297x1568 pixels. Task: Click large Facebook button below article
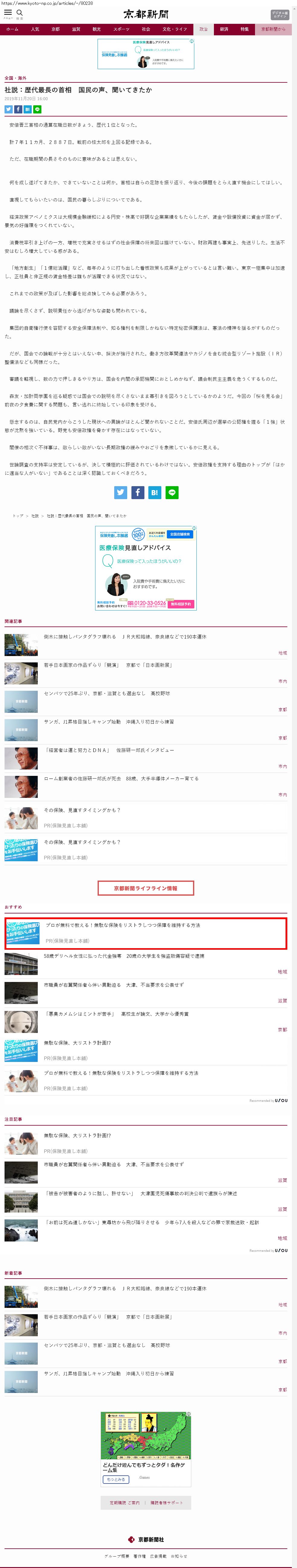(138, 492)
